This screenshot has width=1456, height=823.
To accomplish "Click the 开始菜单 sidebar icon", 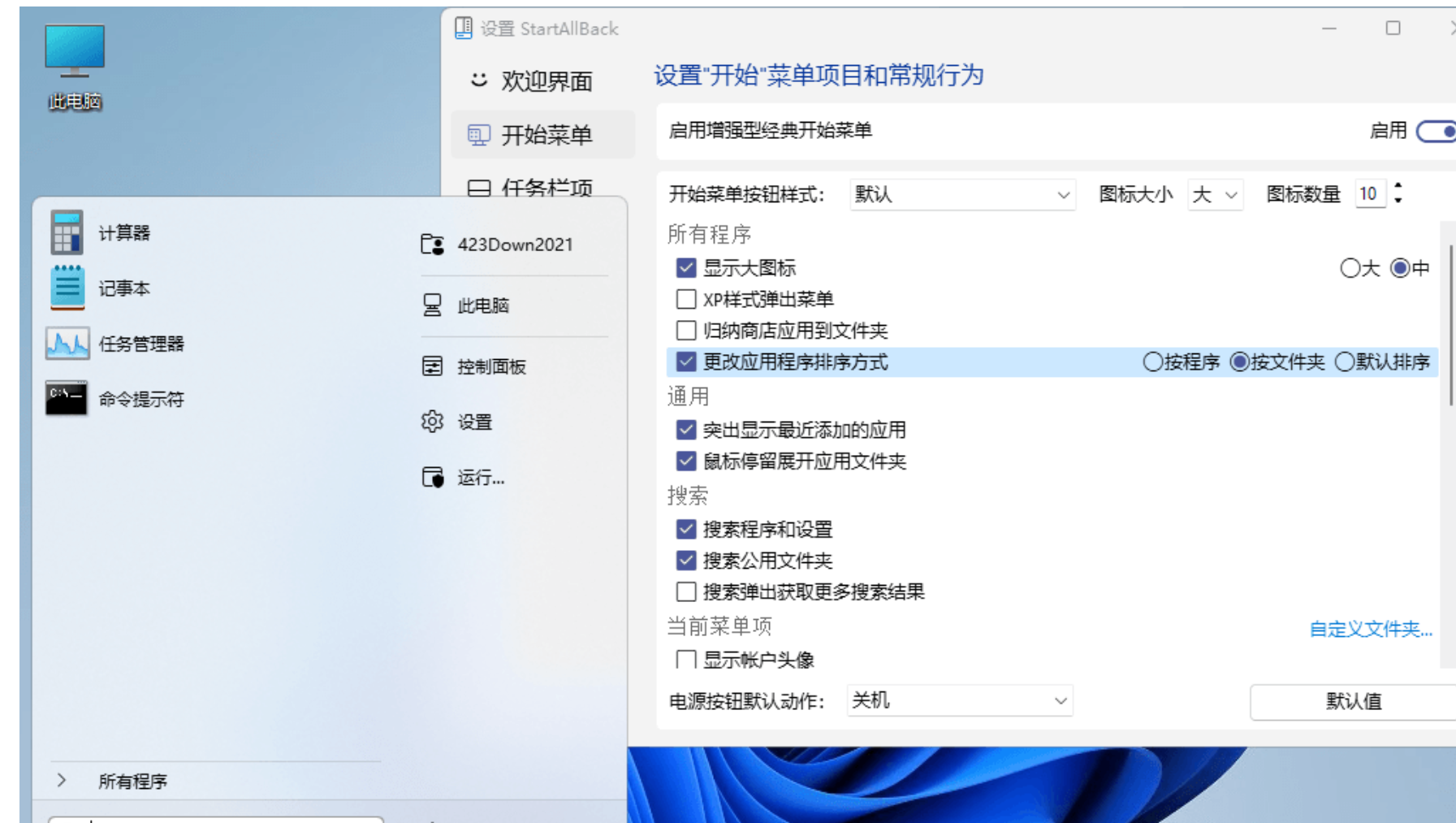I will [479, 135].
